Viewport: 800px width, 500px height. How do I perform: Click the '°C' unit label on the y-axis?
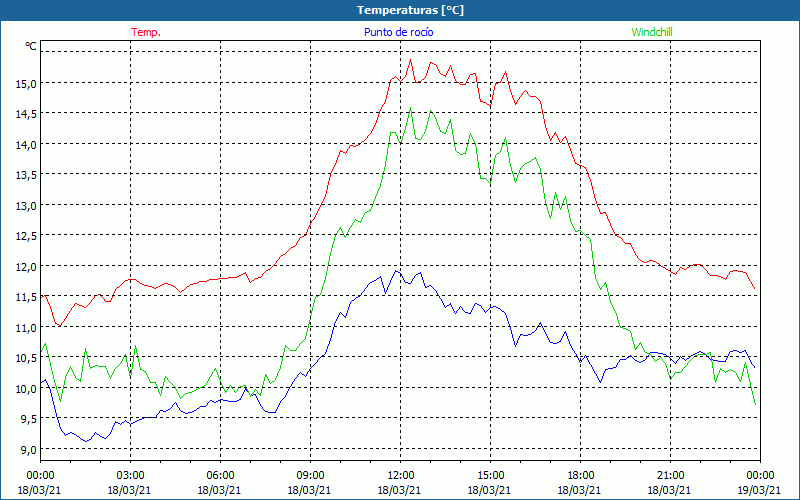[x=31, y=46]
